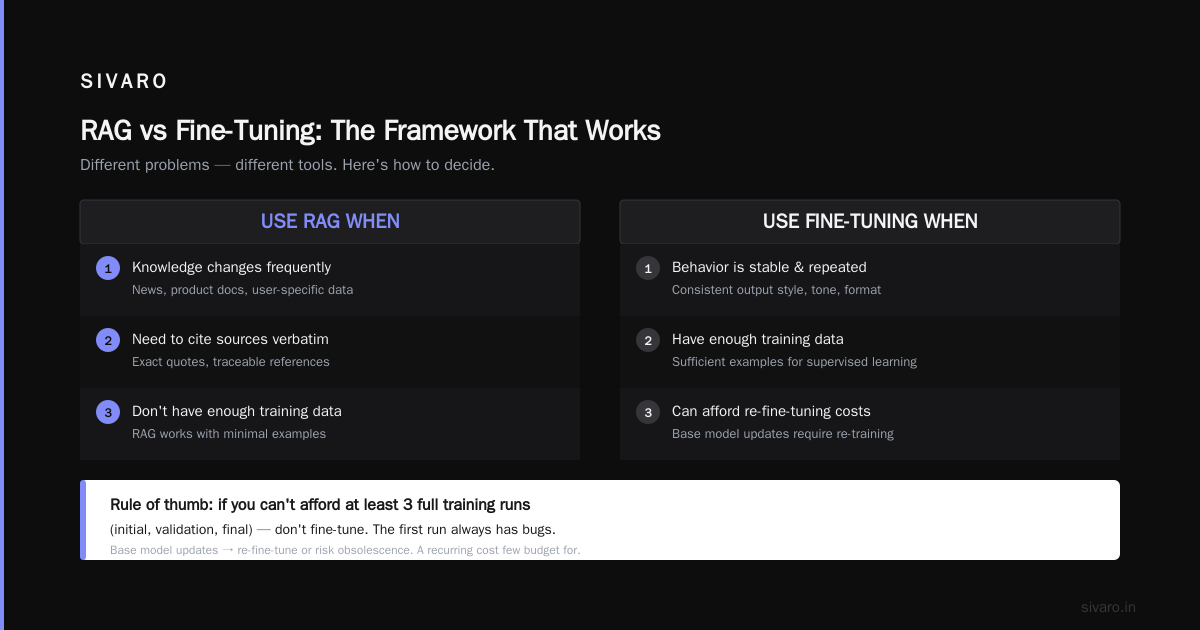The height and width of the screenshot is (630, 1200).
Task: Select "Behavior is stable & repeated" item
Action: (x=870, y=280)
